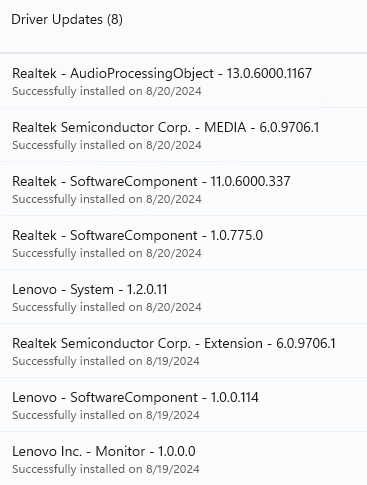Select Realtek AudioProcessingObject 13.0.6000.1167 entry
Viewport: 367px width, 485px height.
tap(183, 81)
